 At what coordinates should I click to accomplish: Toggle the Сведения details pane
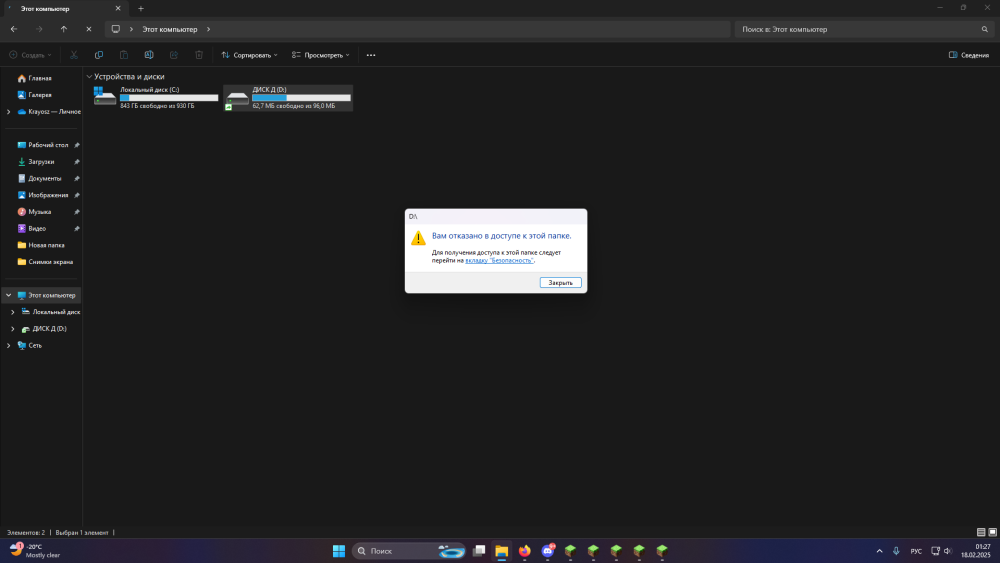pyautogui.click(x=969, y=55)
